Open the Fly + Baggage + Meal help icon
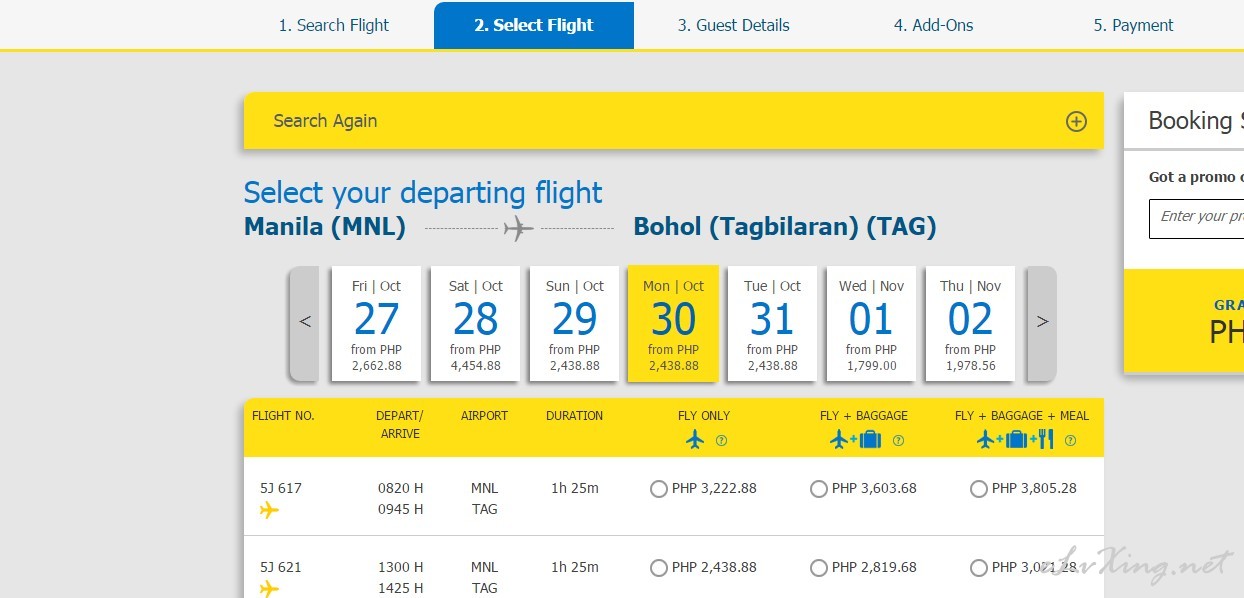Screen dimensions: 1244x598 pyautogui.click(x=1071, y=440)
